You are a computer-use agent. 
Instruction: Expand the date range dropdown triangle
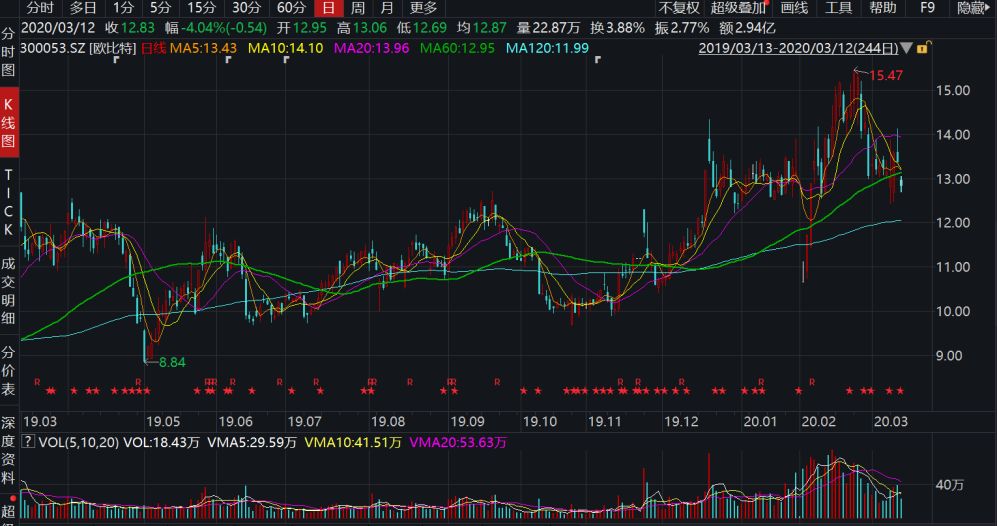(x=907, y=48)
